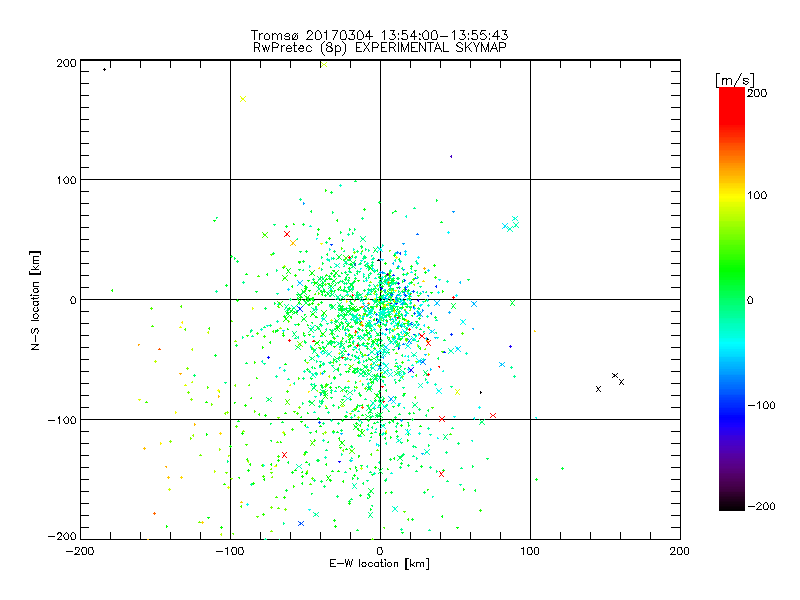The image size is (800, 600).
Task: Click the E-W axis tick label '200'
Action: click(680, 551)
